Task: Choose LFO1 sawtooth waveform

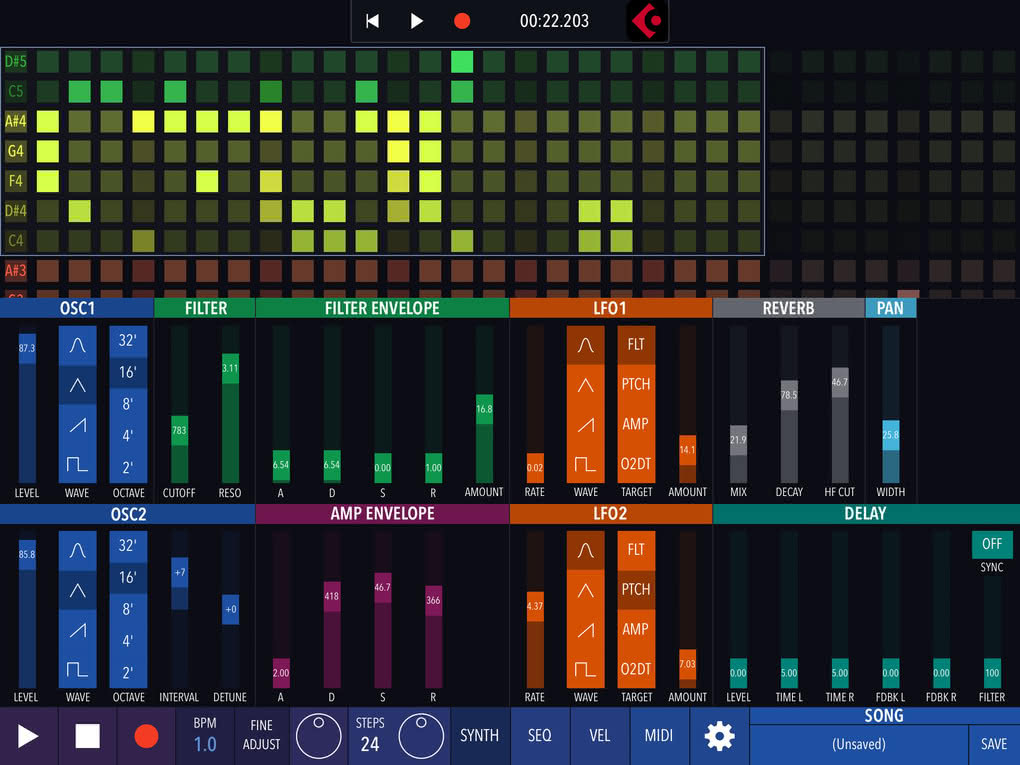Action: 585,425
